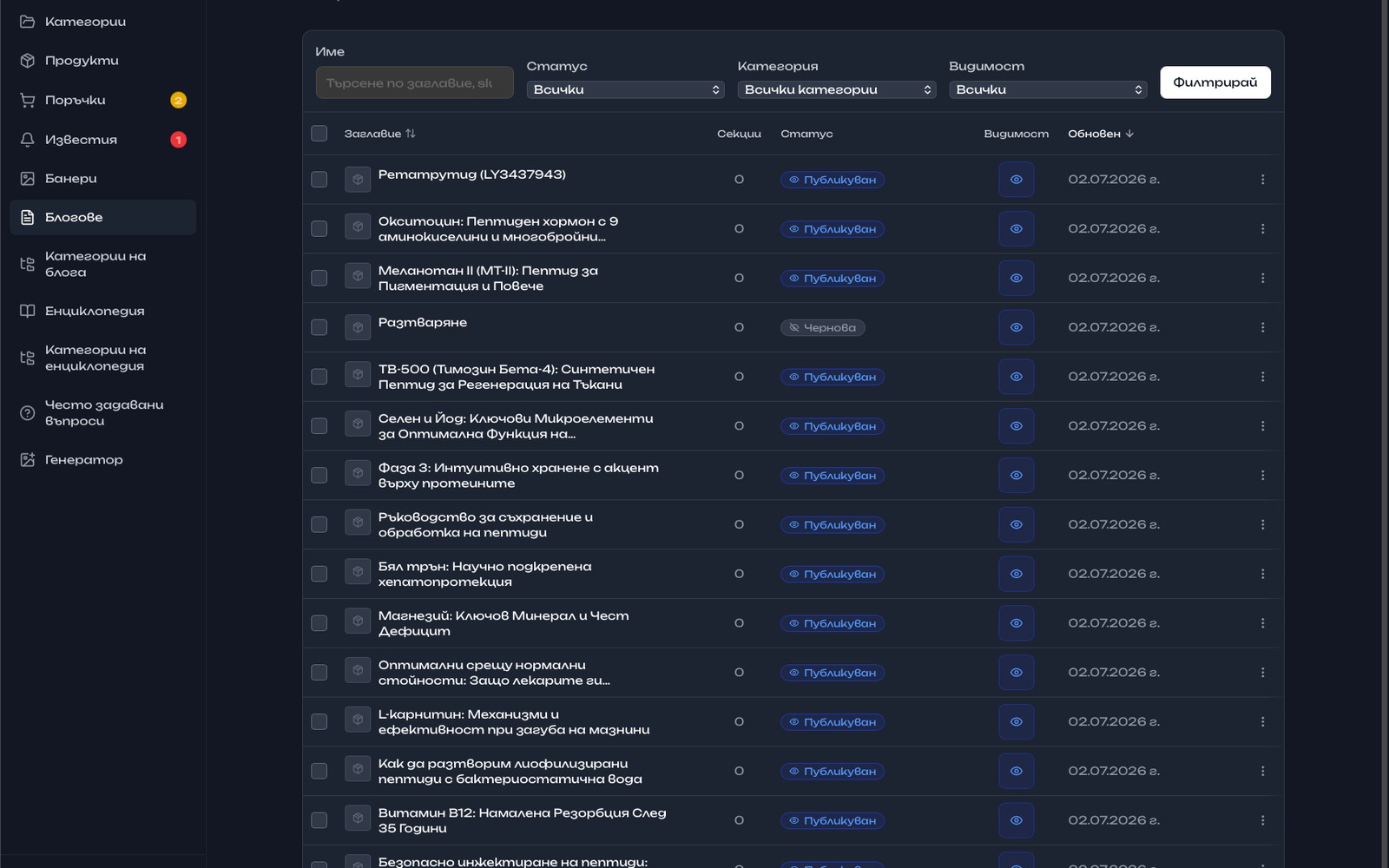Open the Статус dropdown filter
This screenshot has width=1389, height=868.
tap(625, 89)
